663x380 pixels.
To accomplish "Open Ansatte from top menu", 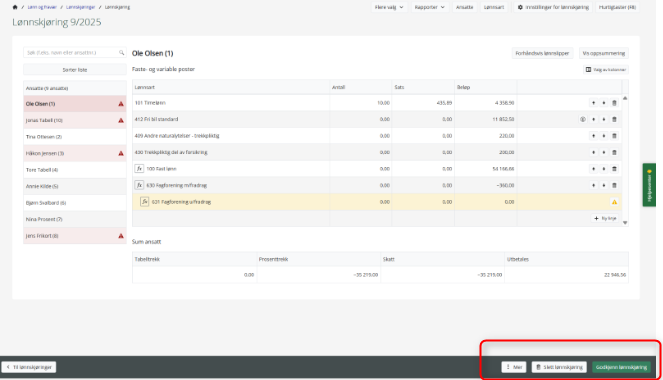I will (x=464, y=7).
